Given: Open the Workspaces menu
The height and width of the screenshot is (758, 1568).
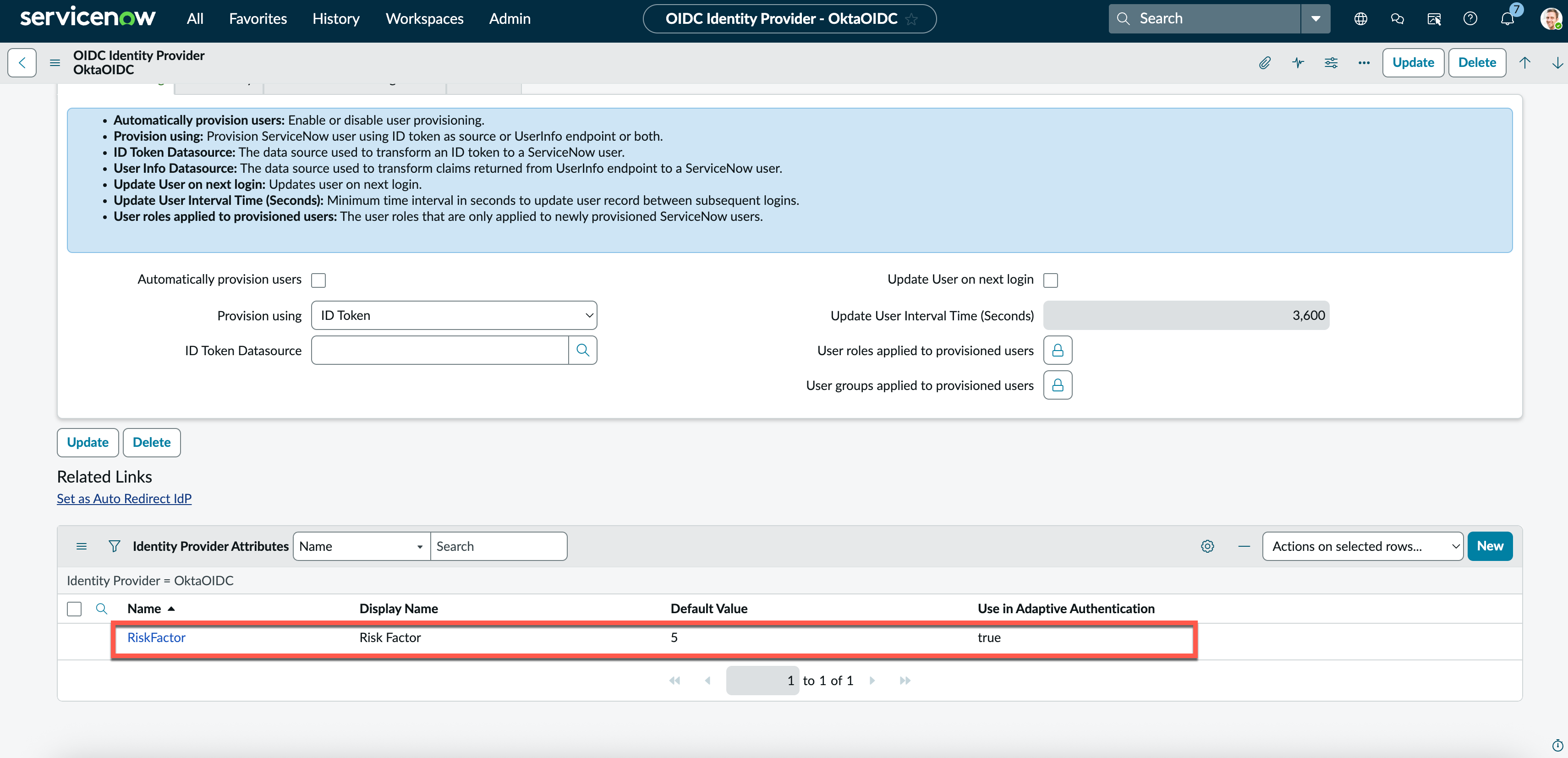Looking at the screenshot, I should click(x=424, y=19).
